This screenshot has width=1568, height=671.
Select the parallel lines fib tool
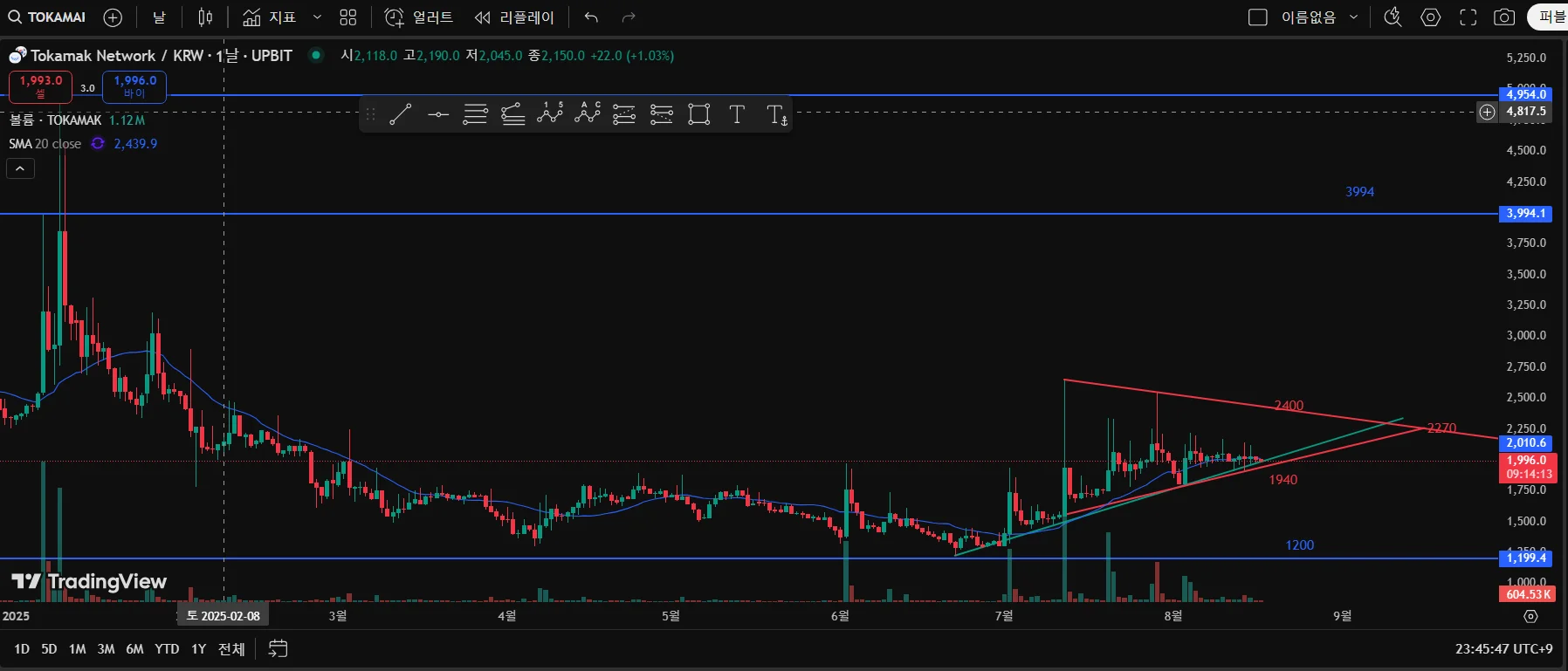476,114
